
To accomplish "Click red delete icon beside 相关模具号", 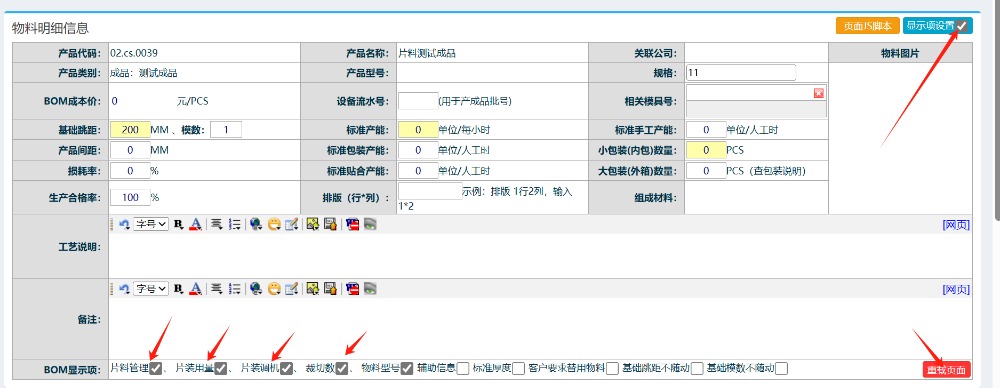I will click(819, 93).
